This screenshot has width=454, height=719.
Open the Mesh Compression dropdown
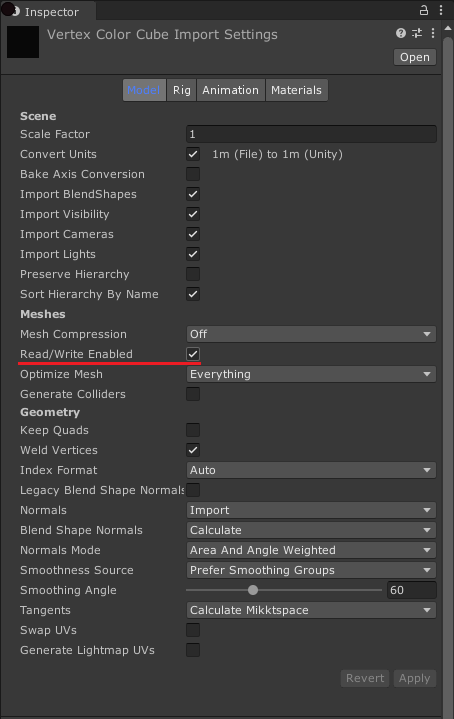311,334
